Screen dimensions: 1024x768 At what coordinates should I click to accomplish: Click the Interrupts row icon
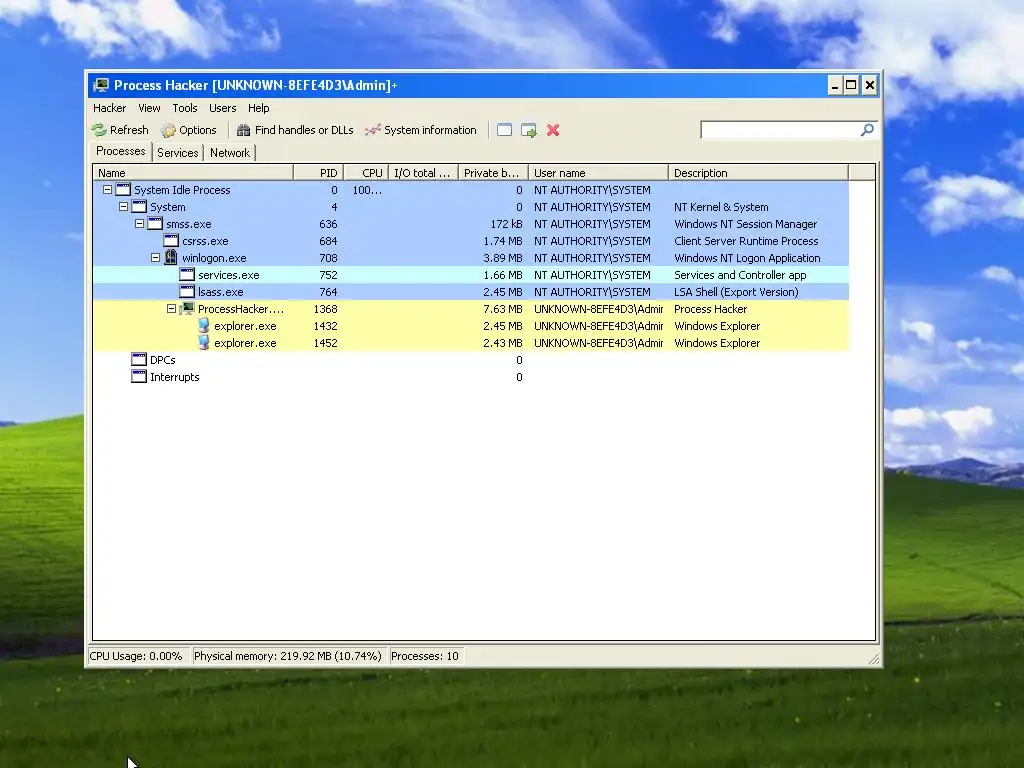pyautogui.click(x=139, y=377)
